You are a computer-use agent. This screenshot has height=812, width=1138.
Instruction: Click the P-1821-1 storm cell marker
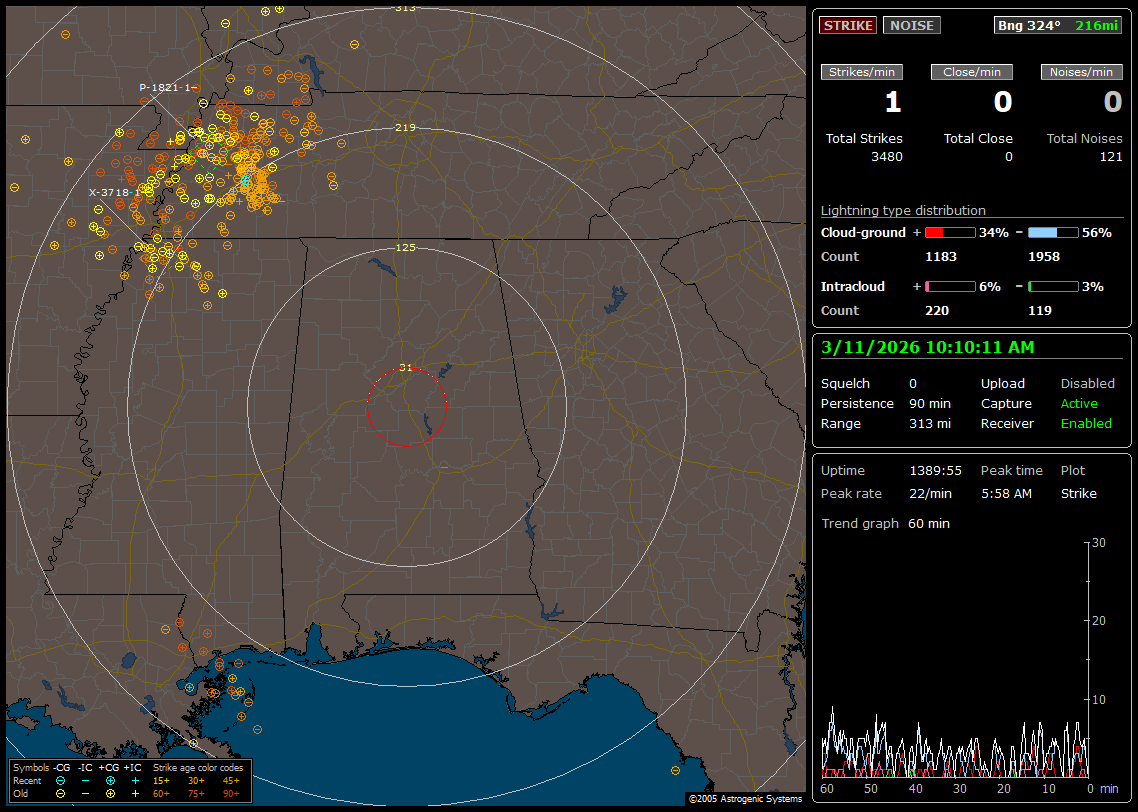point(166,88)
